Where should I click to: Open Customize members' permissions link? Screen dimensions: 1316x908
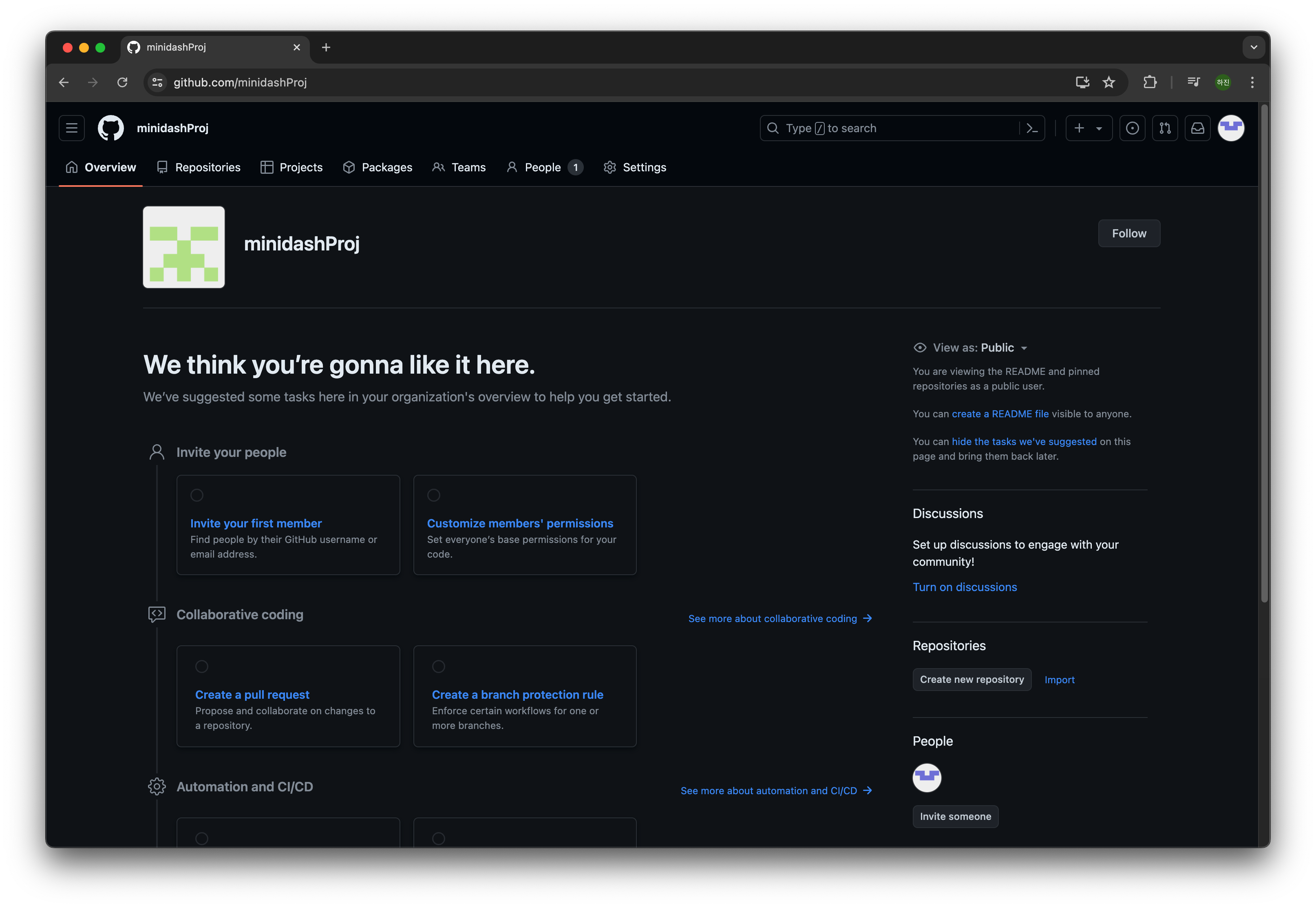520,523
